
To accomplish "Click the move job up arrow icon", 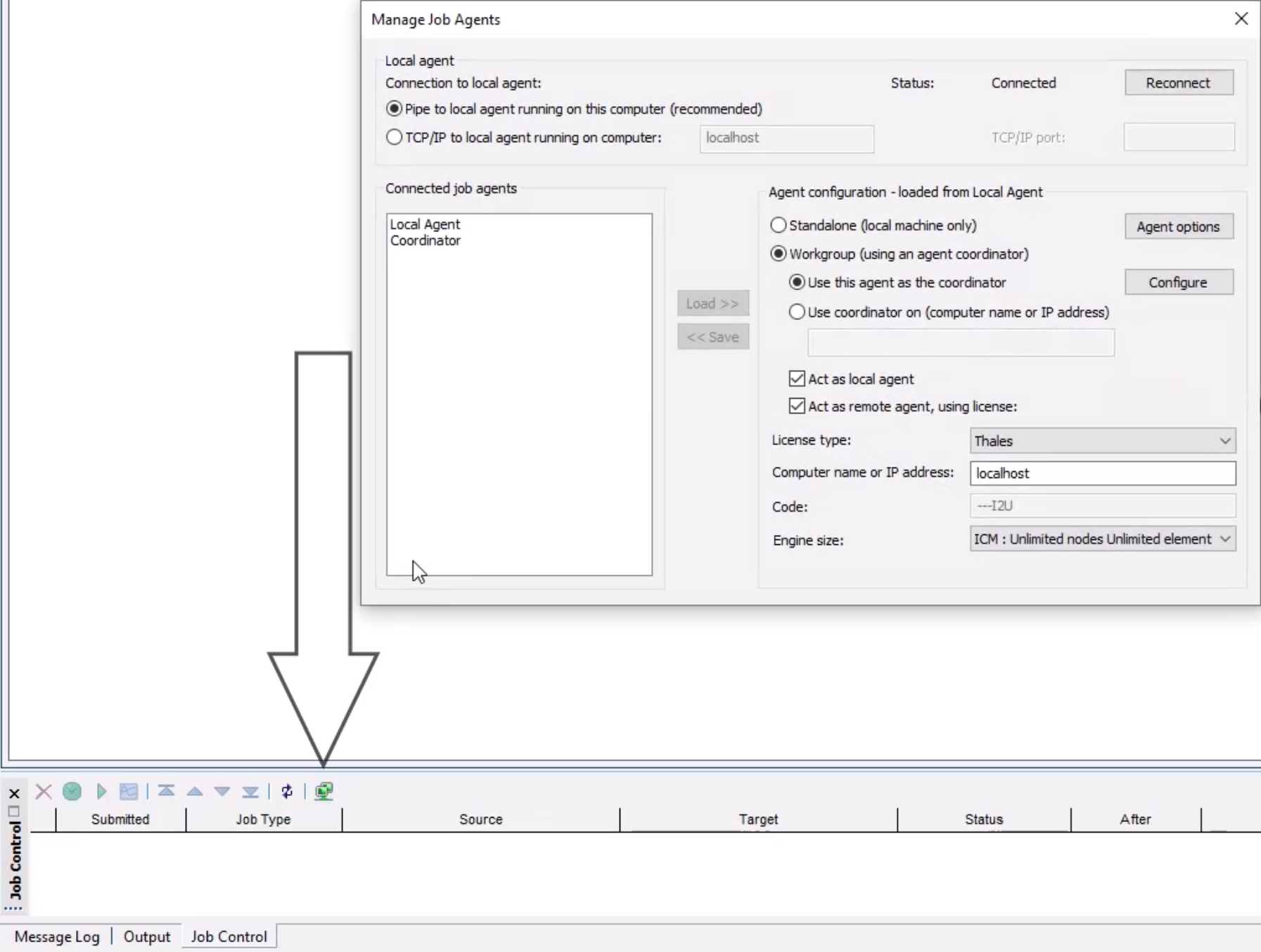I will [195, 792].
